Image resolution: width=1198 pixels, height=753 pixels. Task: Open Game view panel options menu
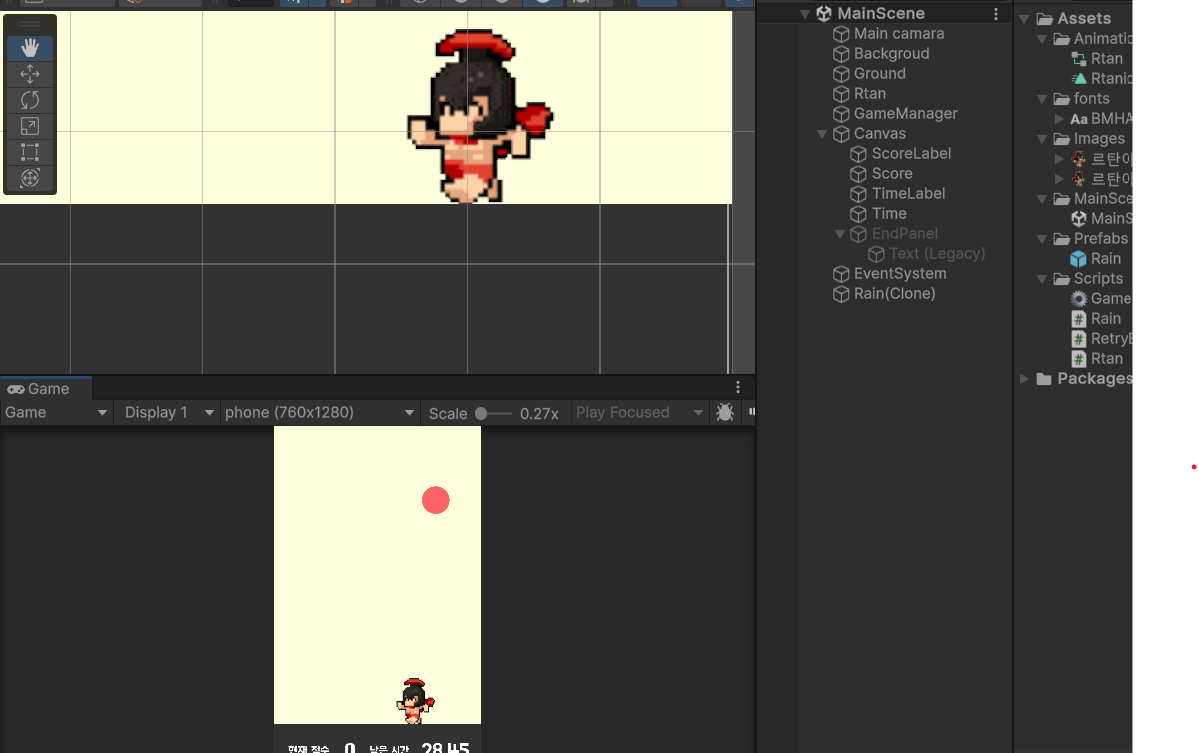(737, 387)
